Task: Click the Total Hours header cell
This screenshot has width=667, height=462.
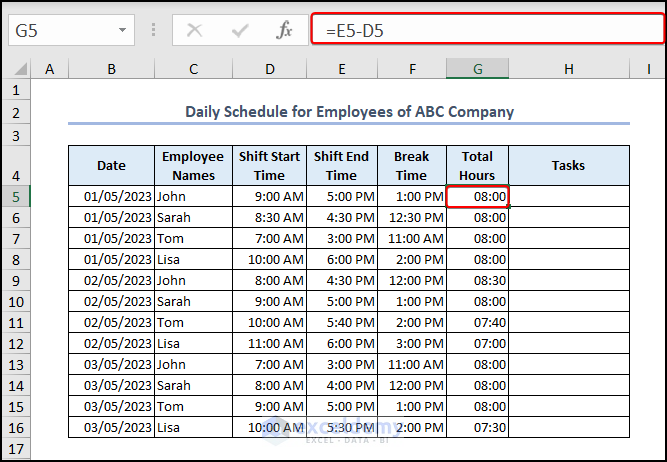Action: [x=477, y=165]
